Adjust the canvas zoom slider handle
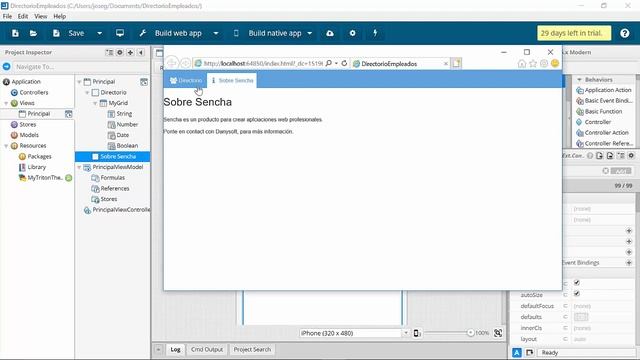 tap(470, 333)
